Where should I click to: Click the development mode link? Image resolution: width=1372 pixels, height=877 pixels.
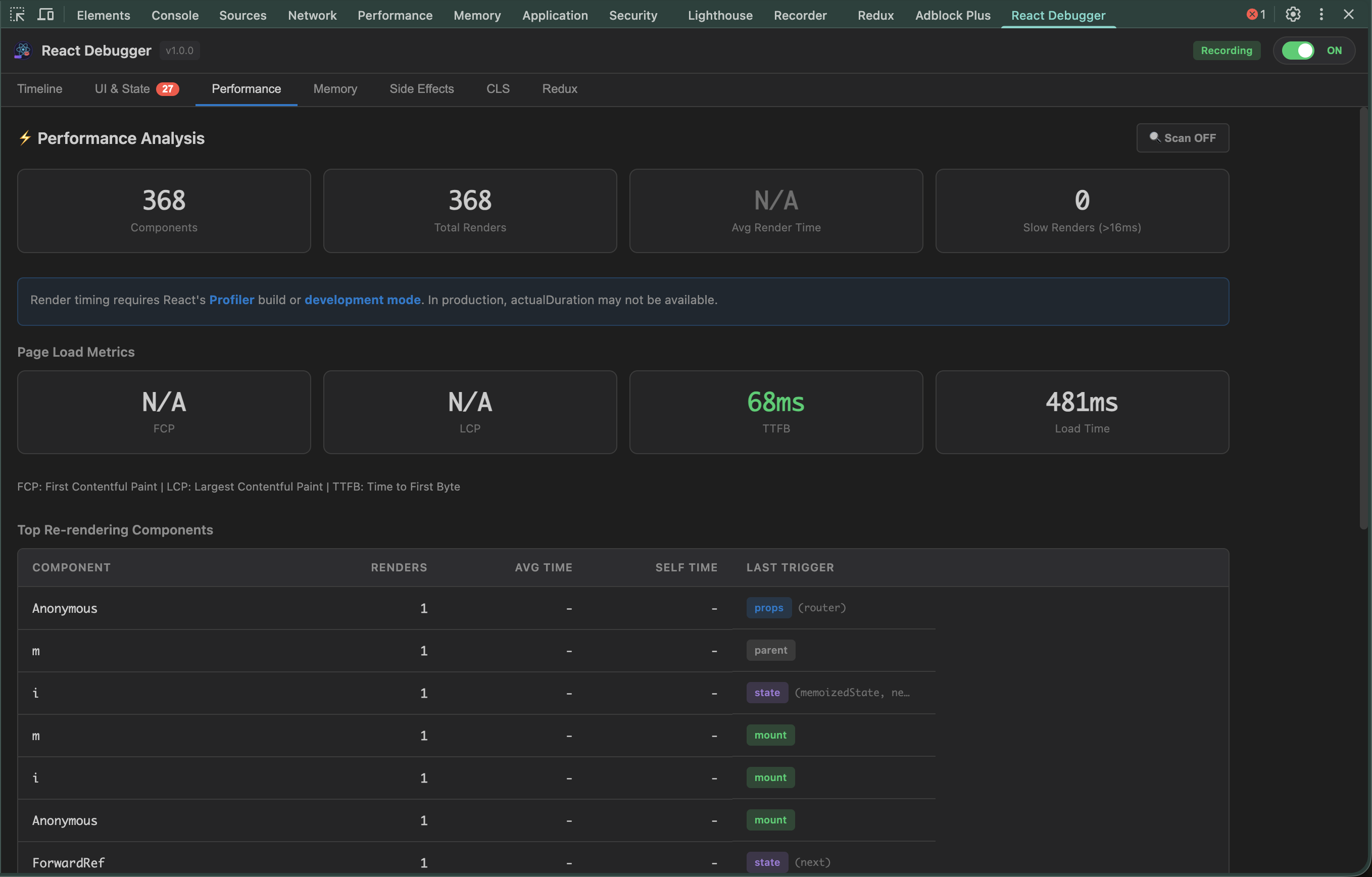362,300
